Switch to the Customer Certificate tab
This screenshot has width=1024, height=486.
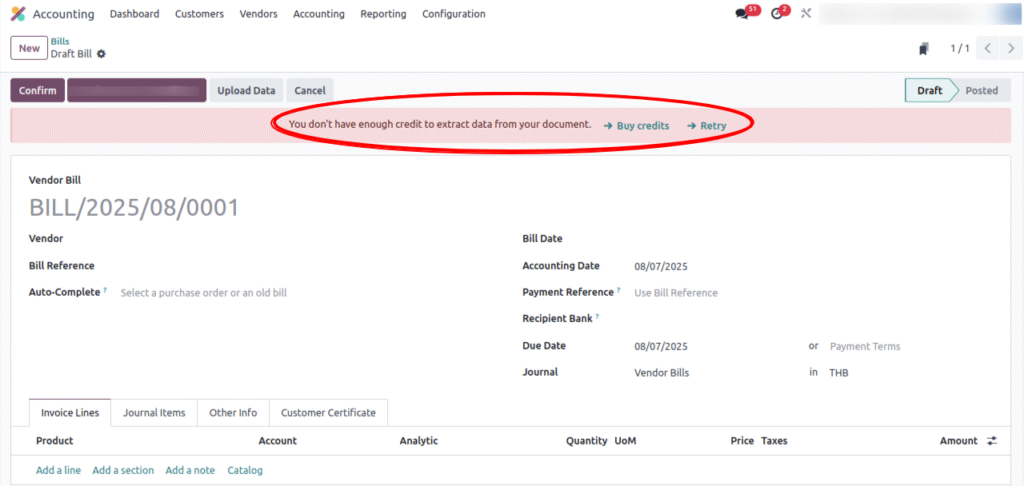[x=328, y=413]
